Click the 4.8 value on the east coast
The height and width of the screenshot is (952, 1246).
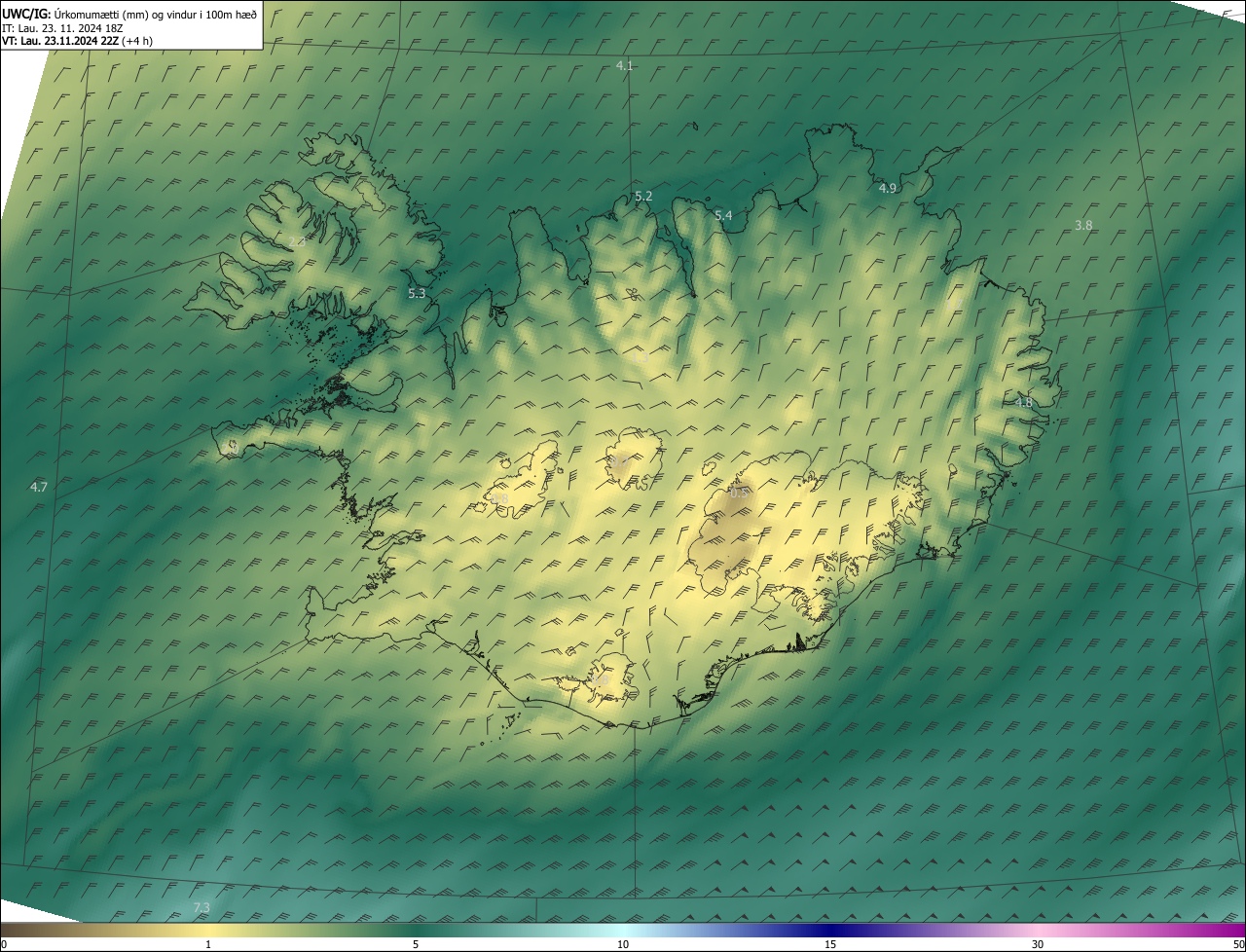[1024, 402]
